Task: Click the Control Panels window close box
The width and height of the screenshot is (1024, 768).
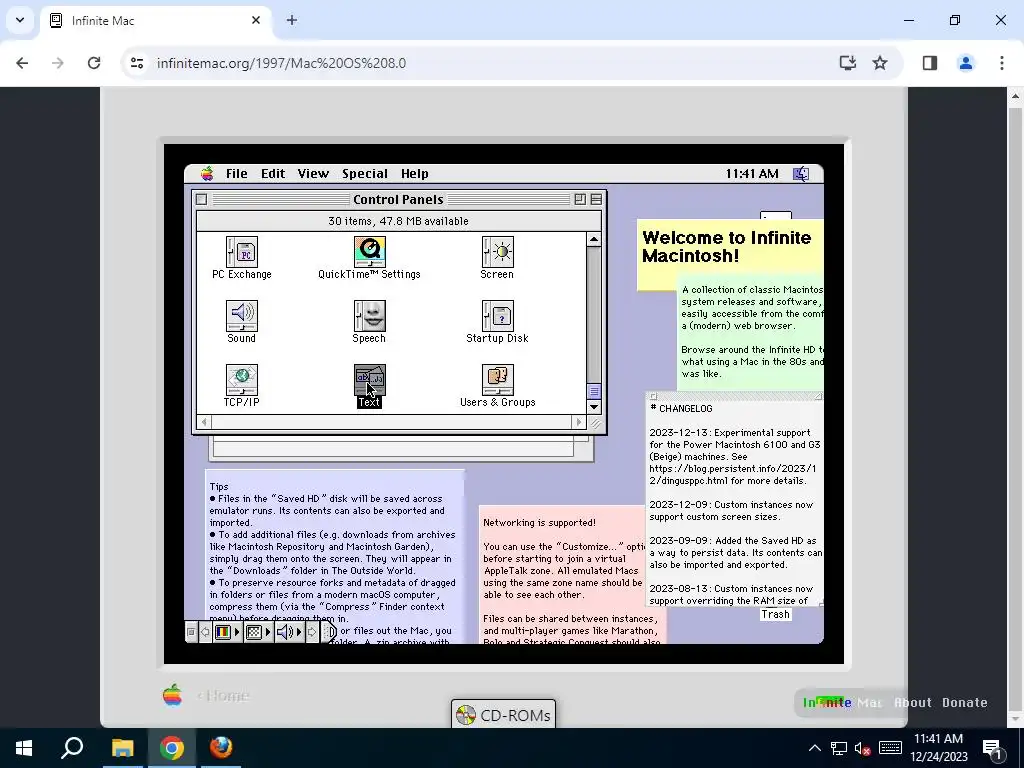Action: point(202,200)
